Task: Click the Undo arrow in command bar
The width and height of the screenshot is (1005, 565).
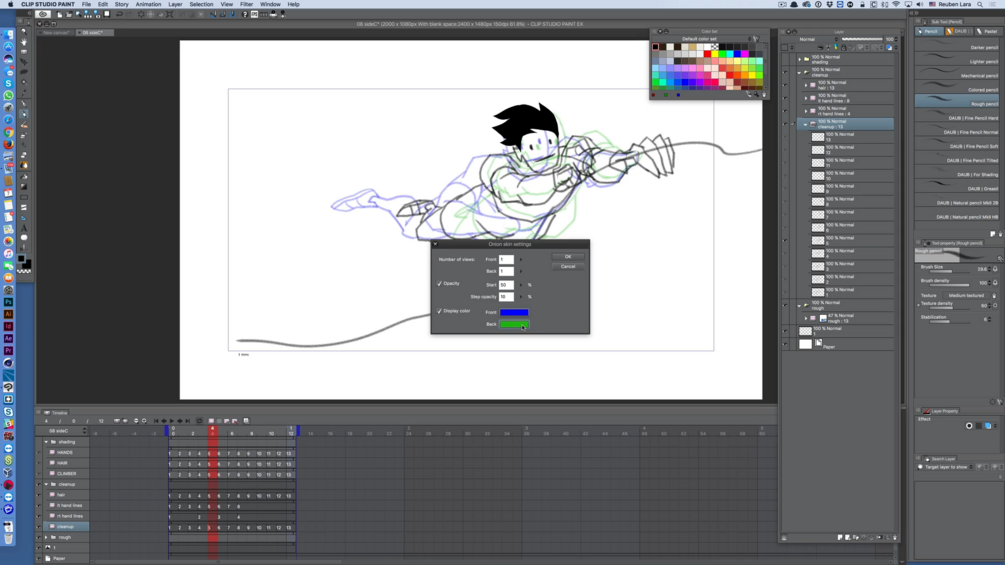Action: 119,14
